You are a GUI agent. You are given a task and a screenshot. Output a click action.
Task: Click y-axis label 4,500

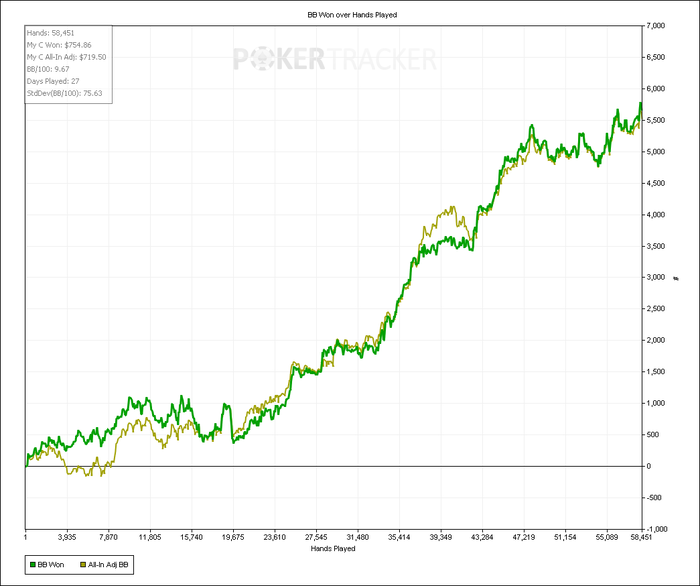[656, 183]
